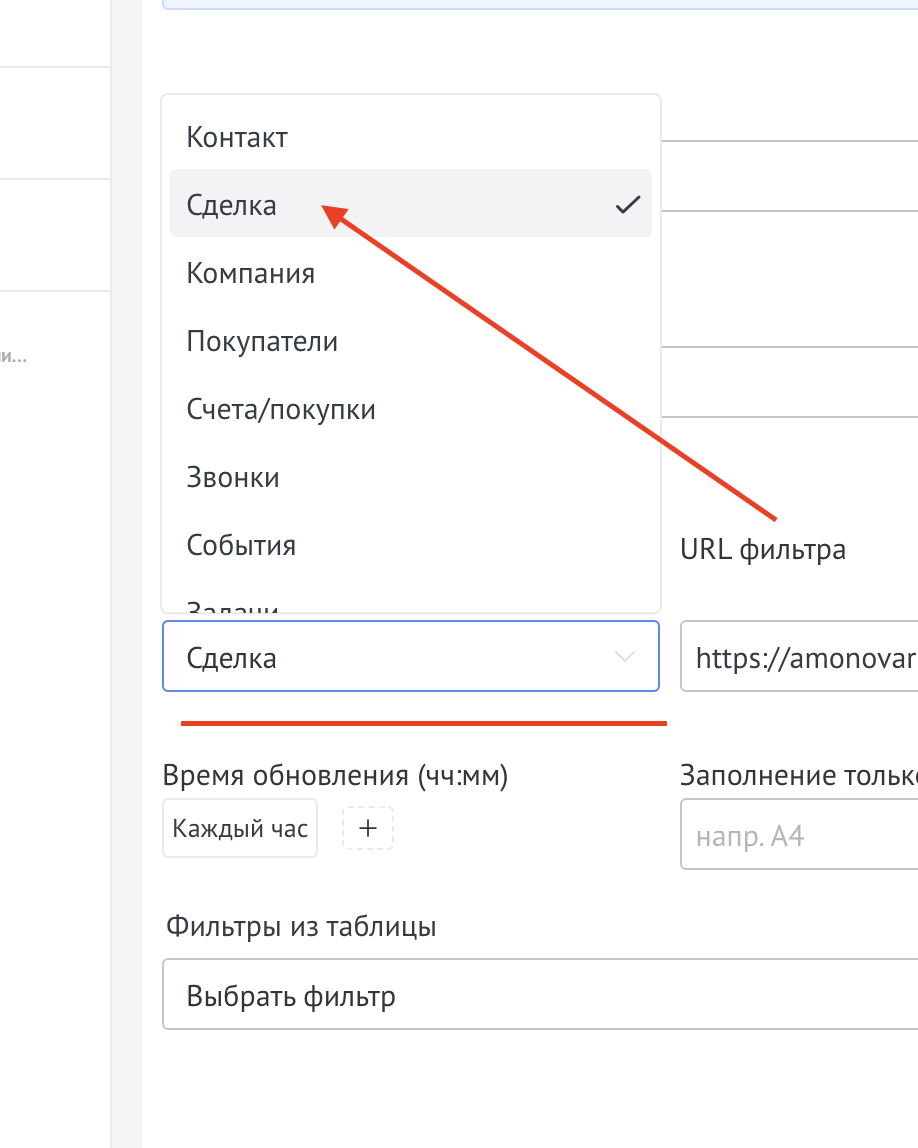Click the Время обновления (чч:мм) label
Image resolution: width=918 pixels, height=1148 pixels.
pyautogui.click(x=335, y=776)
